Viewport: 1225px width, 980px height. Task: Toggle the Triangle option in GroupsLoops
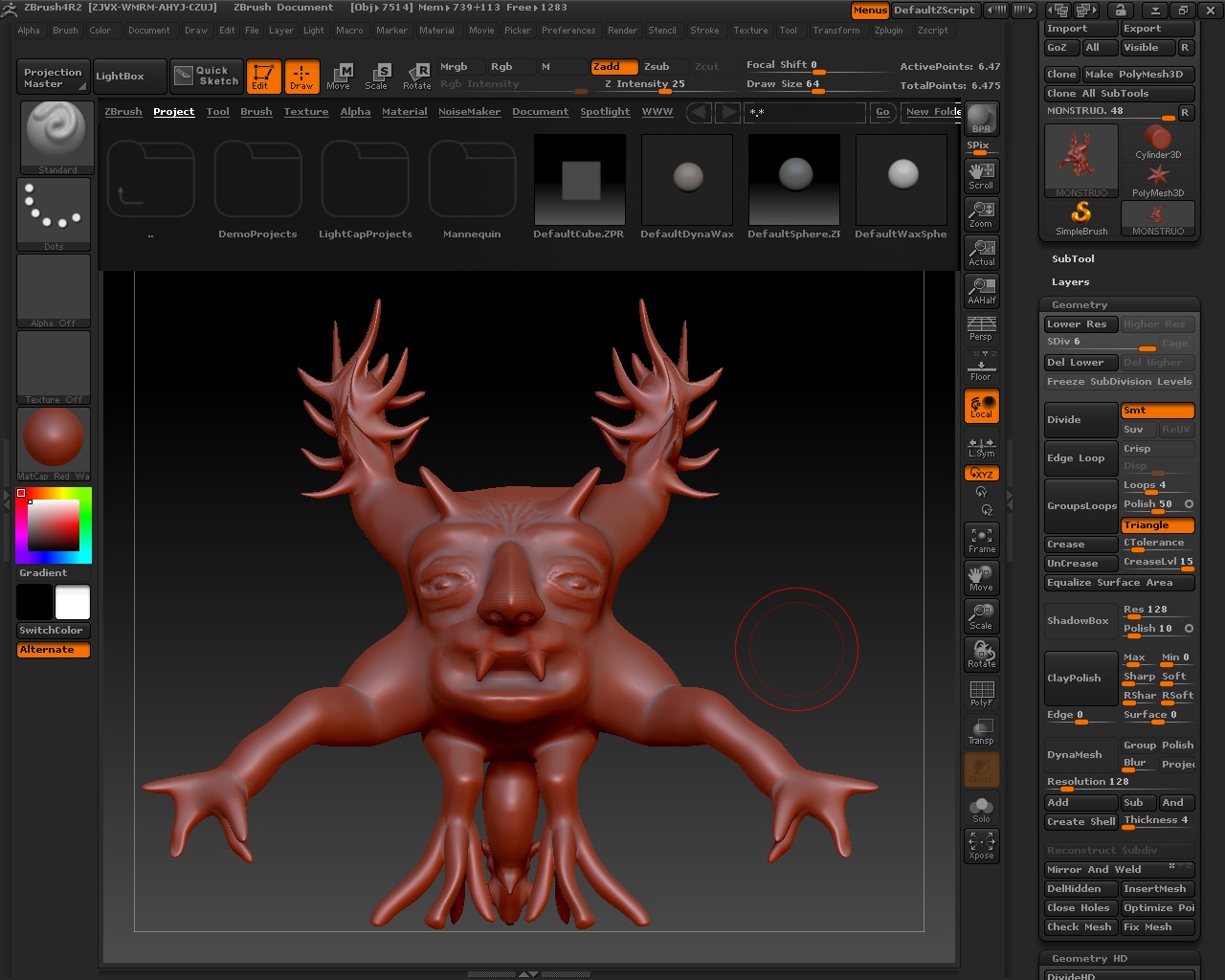[x=1157, y=525]
